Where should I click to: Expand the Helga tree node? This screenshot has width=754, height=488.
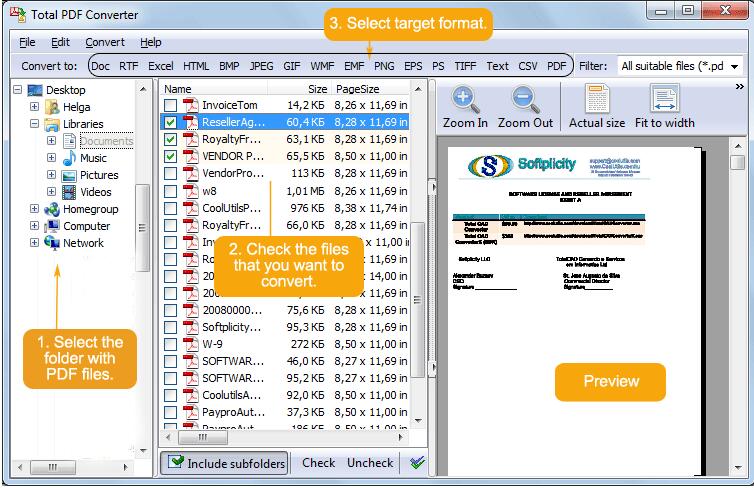[x=35, y=106]
